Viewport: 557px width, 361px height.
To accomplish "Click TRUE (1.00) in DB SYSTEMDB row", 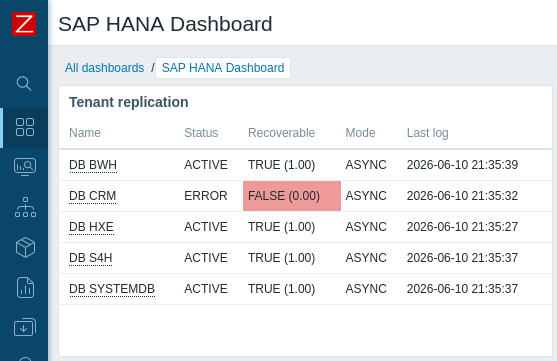I will pos(281,289).
